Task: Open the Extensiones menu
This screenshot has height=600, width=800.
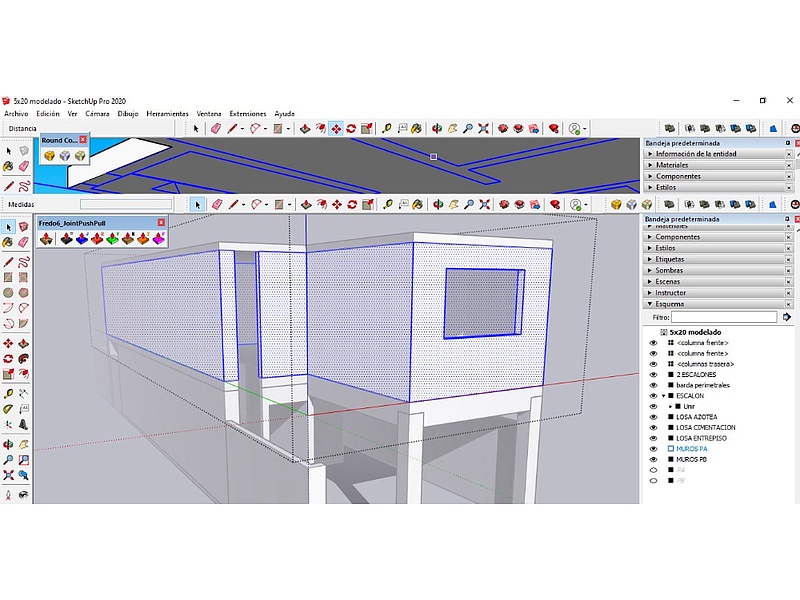Action: [x=248, y=114]
